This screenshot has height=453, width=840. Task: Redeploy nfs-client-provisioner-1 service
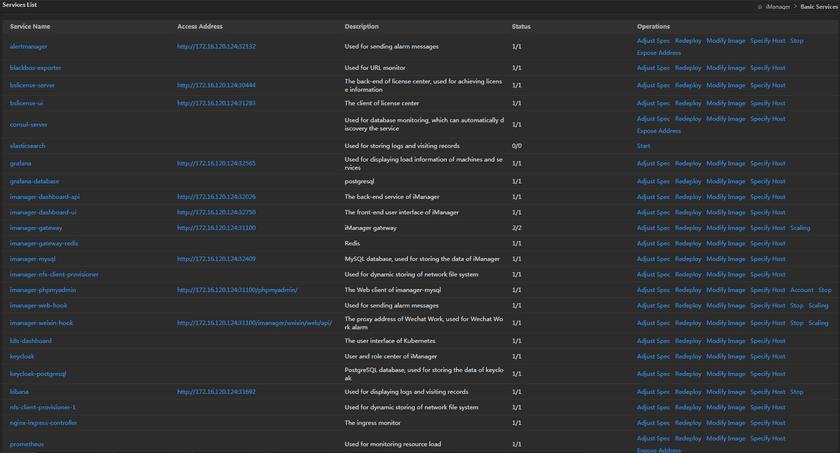point(688,407)
